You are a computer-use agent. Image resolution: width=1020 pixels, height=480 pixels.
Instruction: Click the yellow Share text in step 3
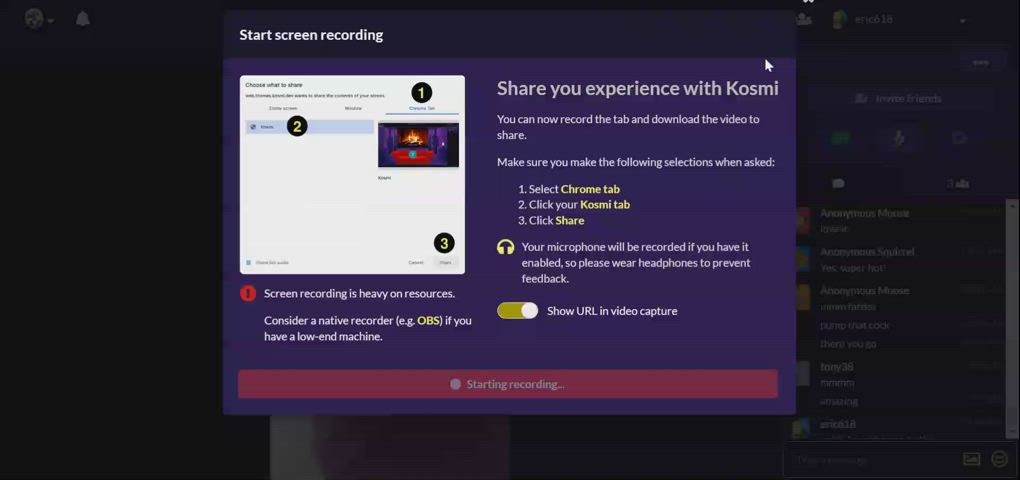tap(570, 220)
